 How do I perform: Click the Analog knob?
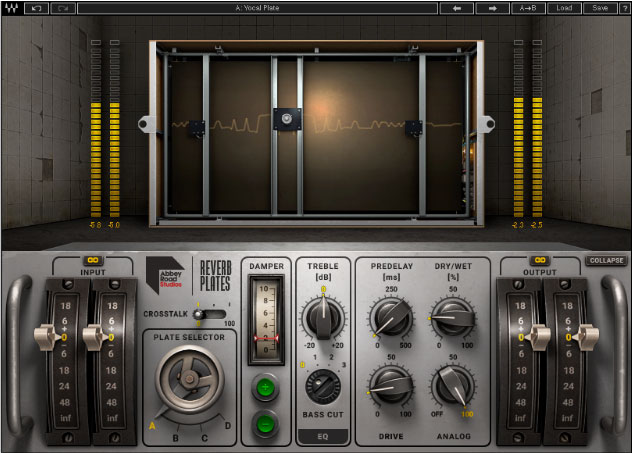pos(453,386)
